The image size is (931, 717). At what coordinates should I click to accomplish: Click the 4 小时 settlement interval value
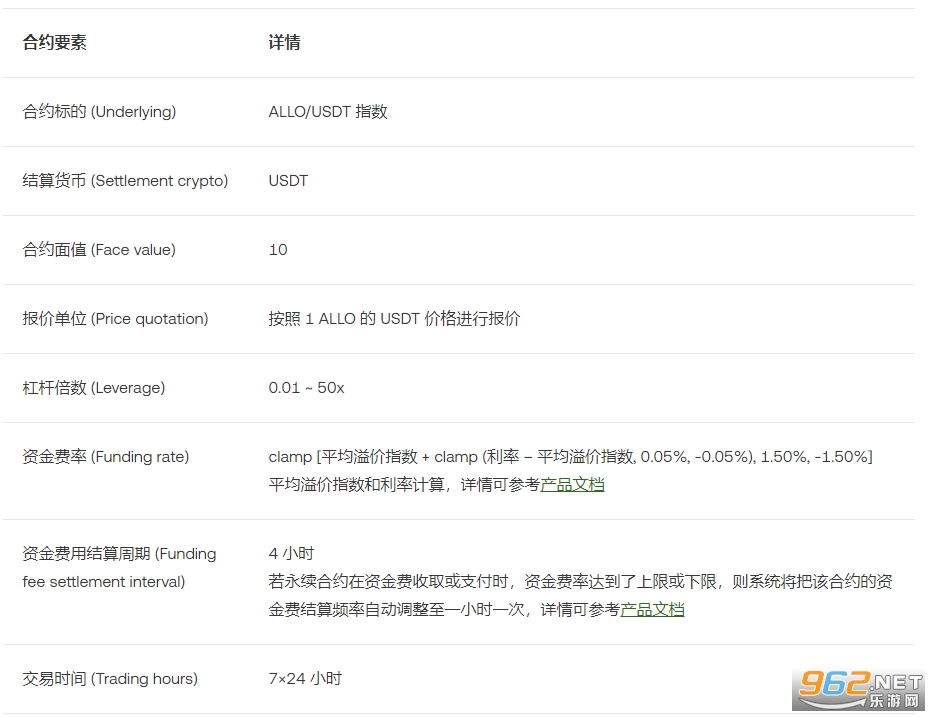(x=289, y=553)
